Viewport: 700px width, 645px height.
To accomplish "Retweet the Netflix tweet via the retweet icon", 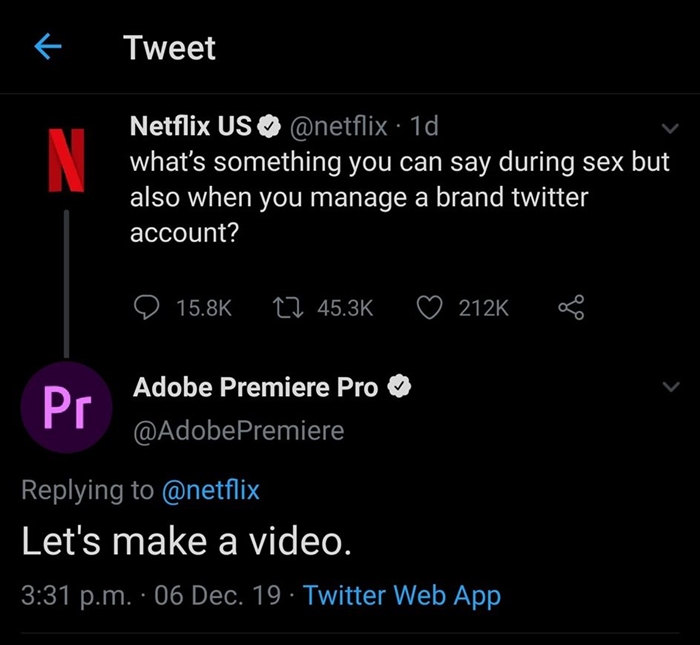I will [288, 308].
